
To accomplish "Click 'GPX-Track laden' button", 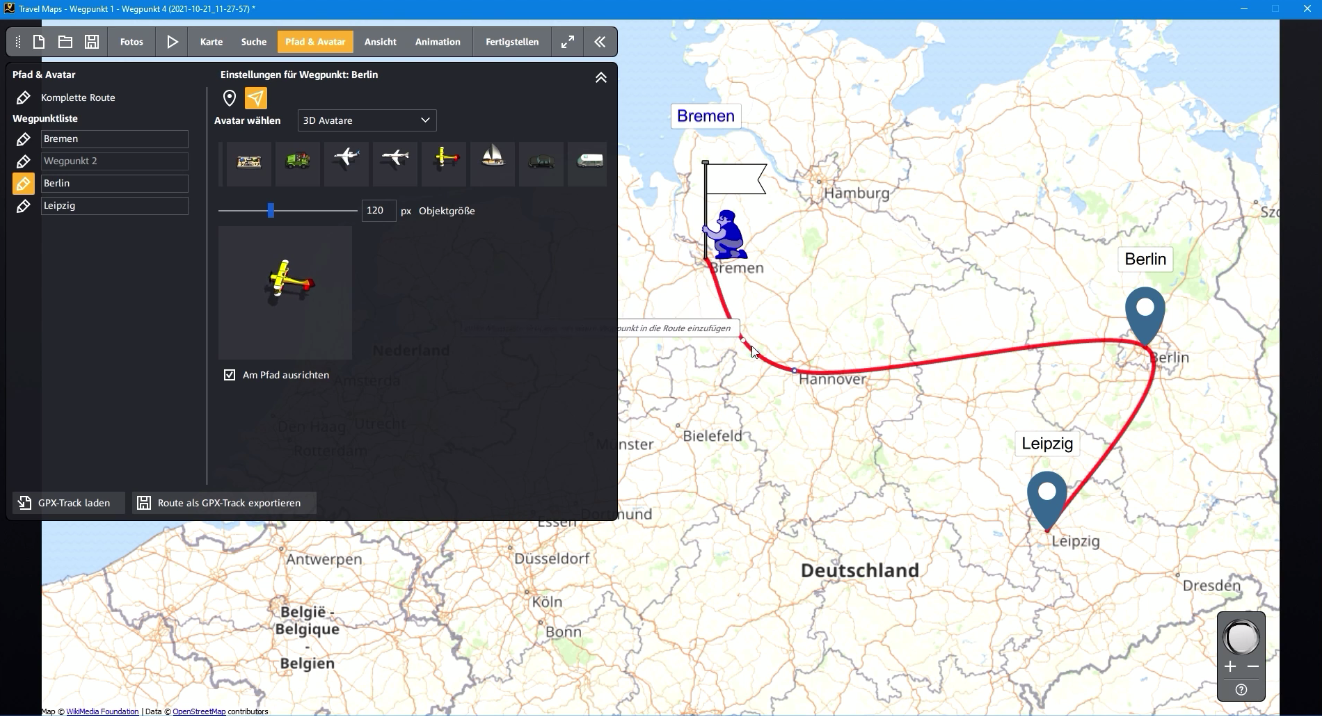I will (x=66, y=503).
